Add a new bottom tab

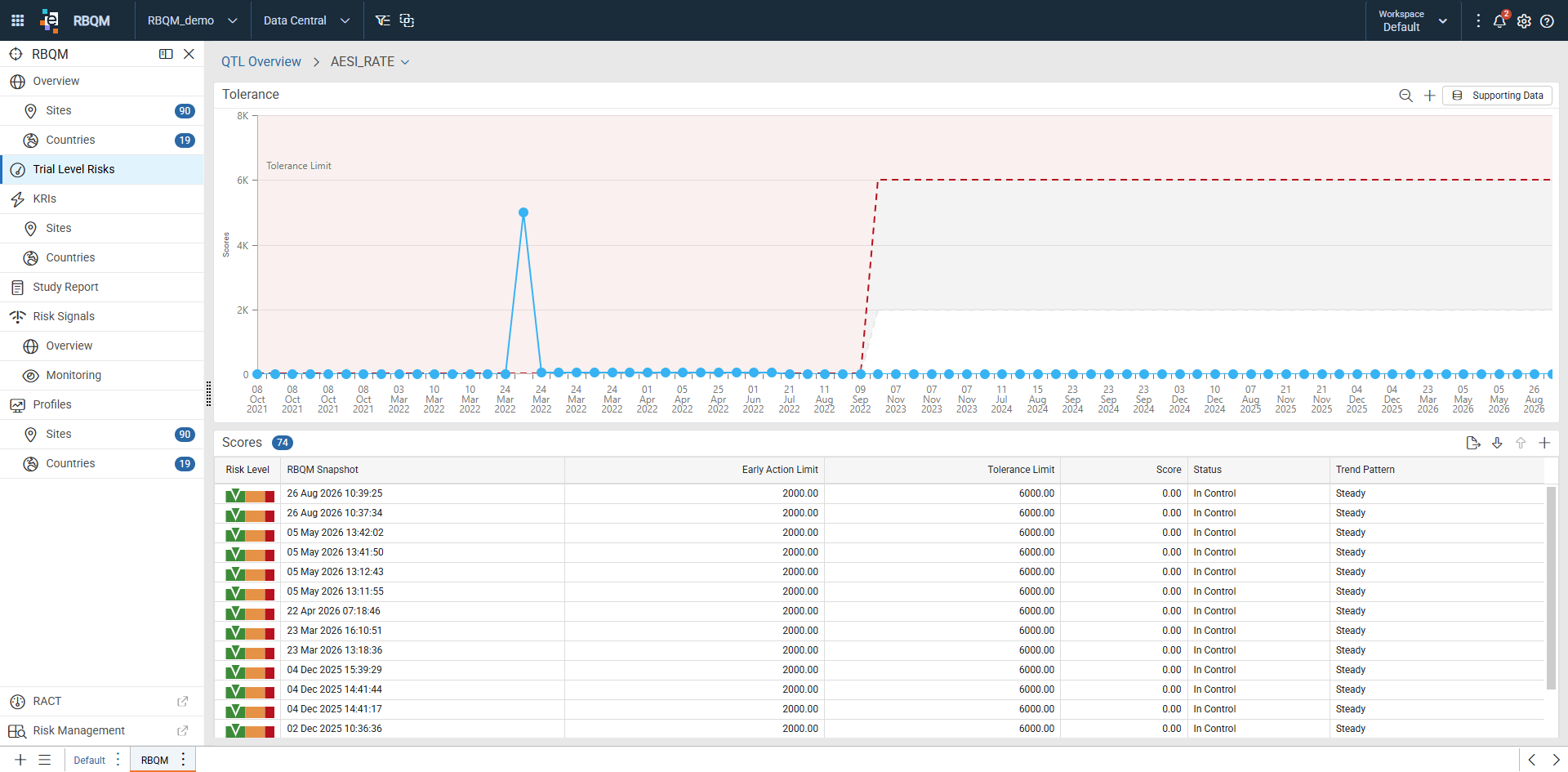point(20,760)
